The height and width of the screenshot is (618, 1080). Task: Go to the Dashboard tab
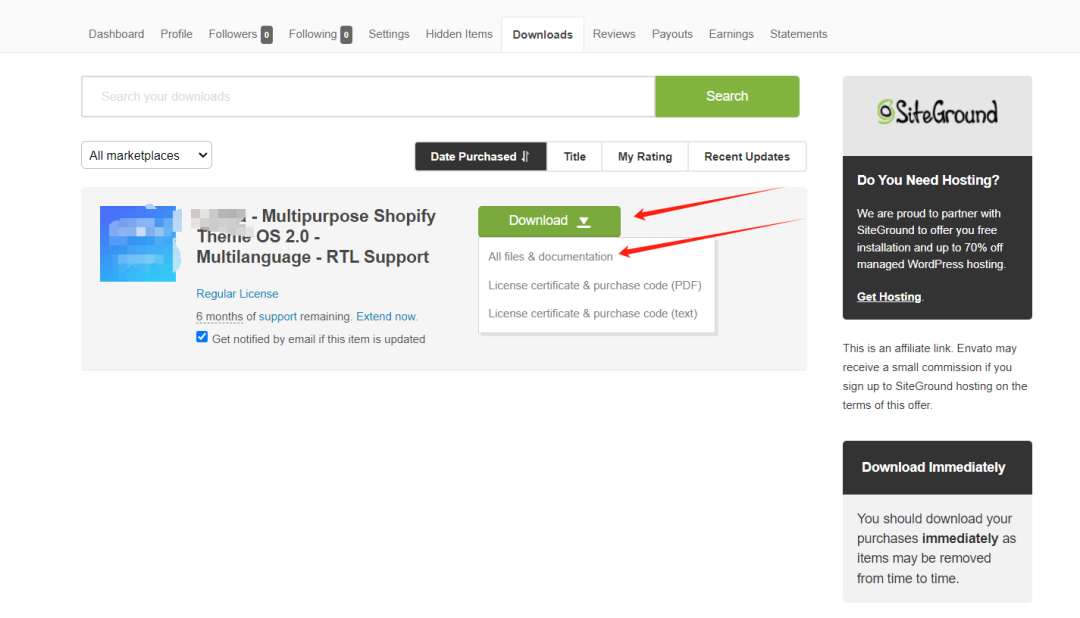pos(116,34)
